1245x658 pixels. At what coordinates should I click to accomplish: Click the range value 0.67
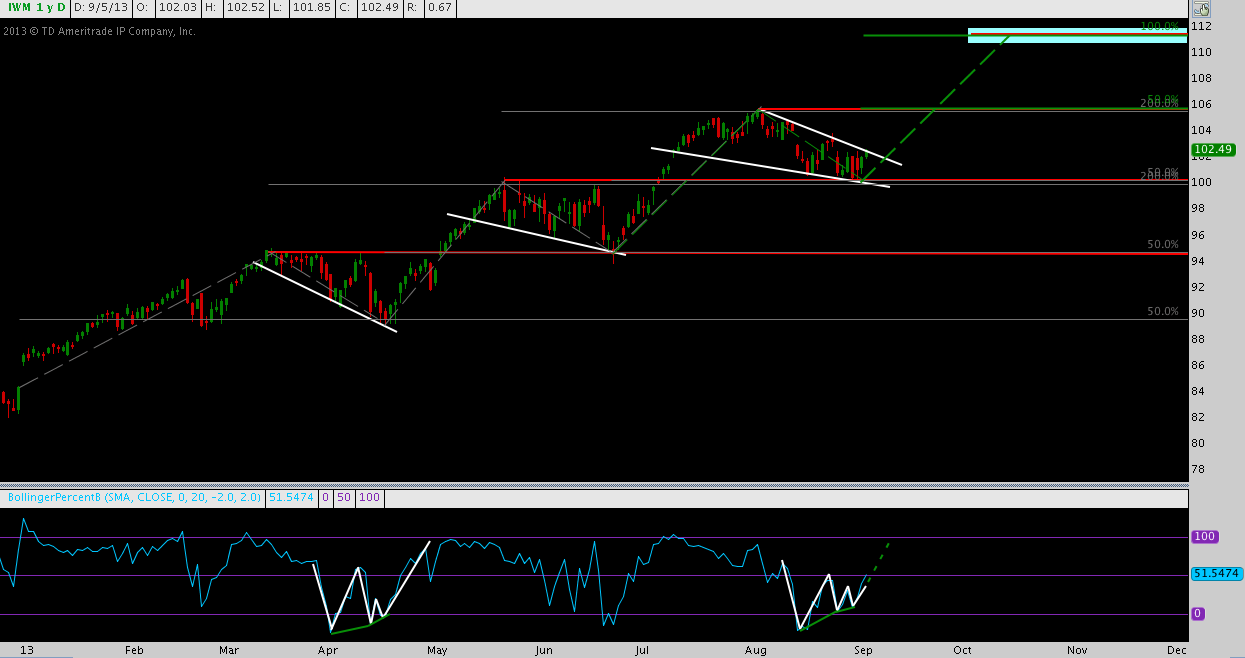[439, 8]
